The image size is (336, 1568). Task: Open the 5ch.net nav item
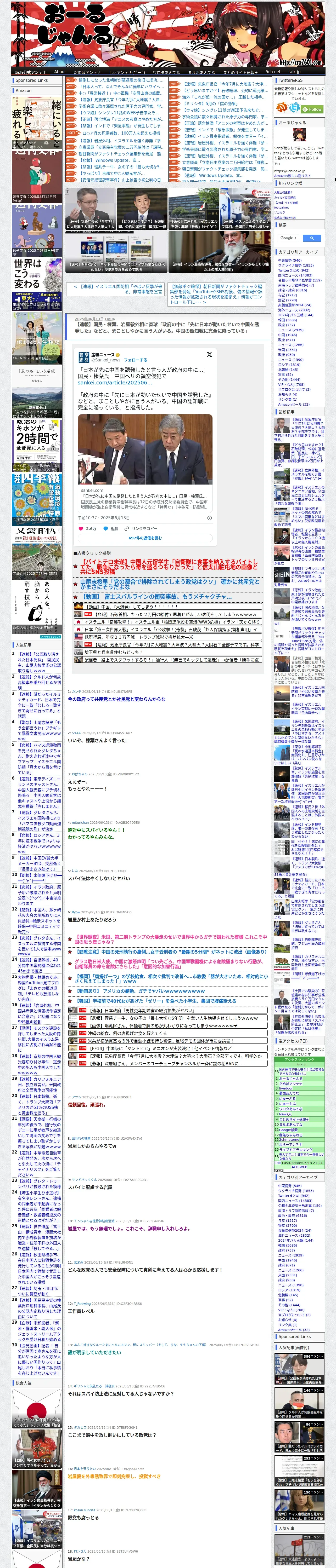tap(273, 72)
